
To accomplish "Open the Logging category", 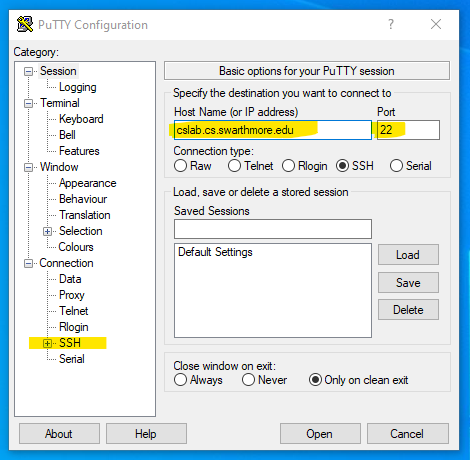I will pos(78,87).
